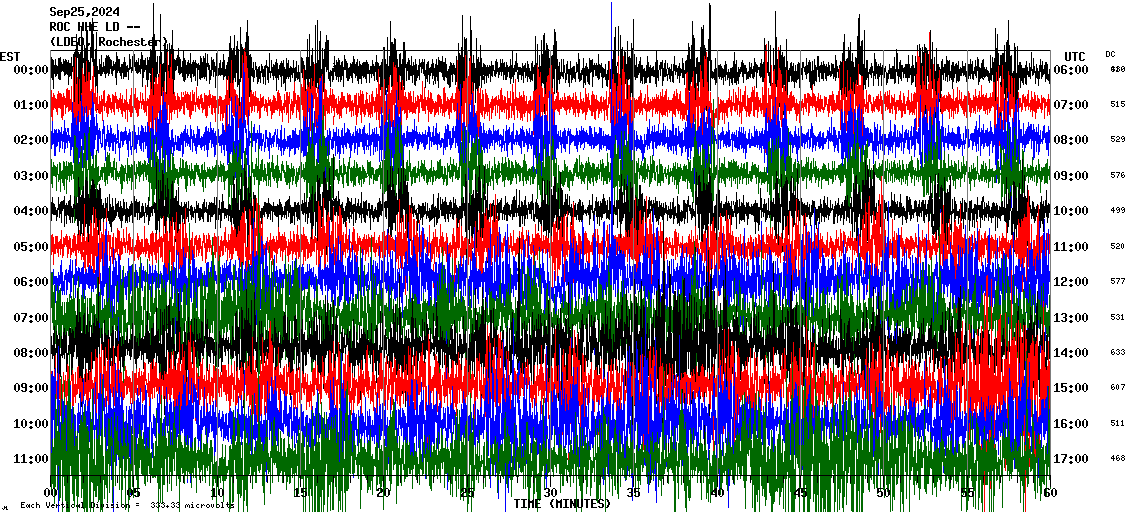Click the Sep25,2024 date header
Viewport: 1130px width, 519px height.
pos(84,12)
